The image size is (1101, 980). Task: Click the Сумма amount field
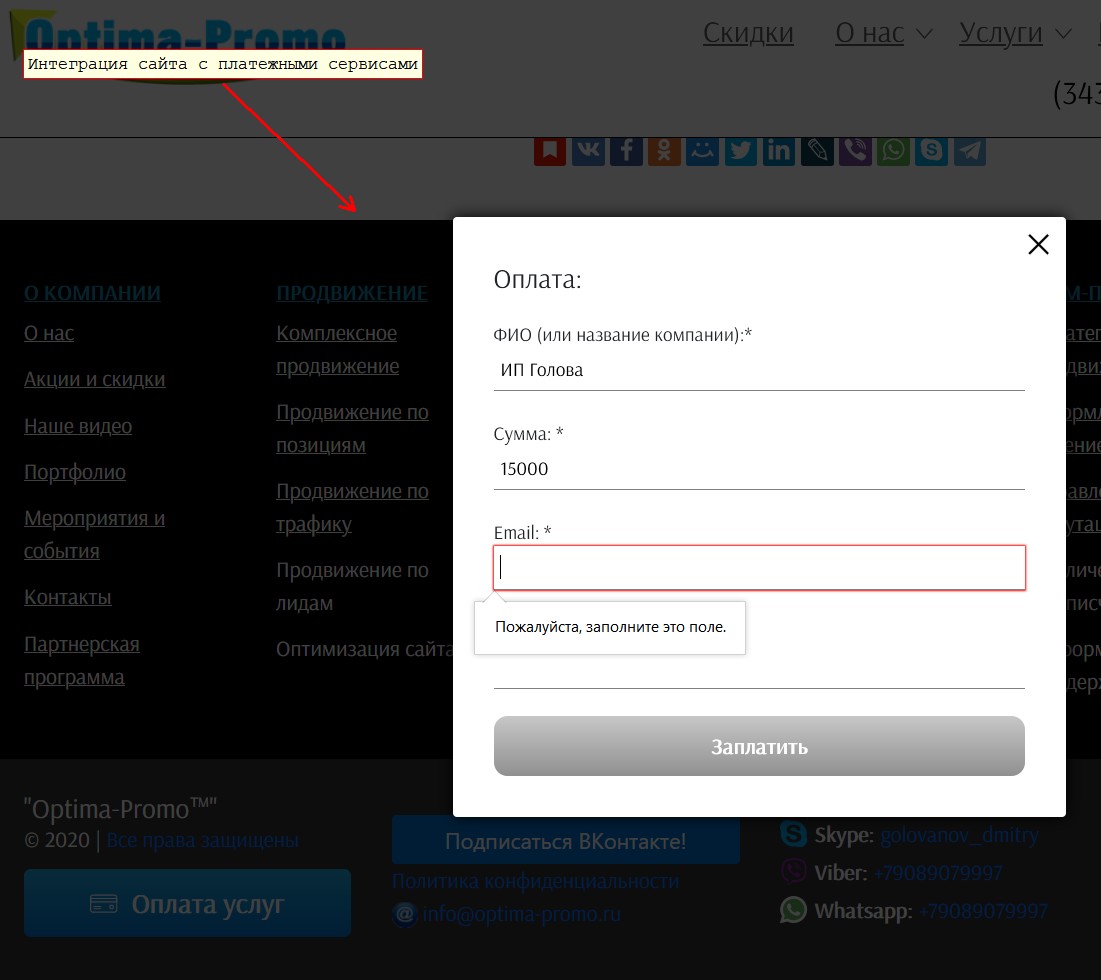coord(759,469)
